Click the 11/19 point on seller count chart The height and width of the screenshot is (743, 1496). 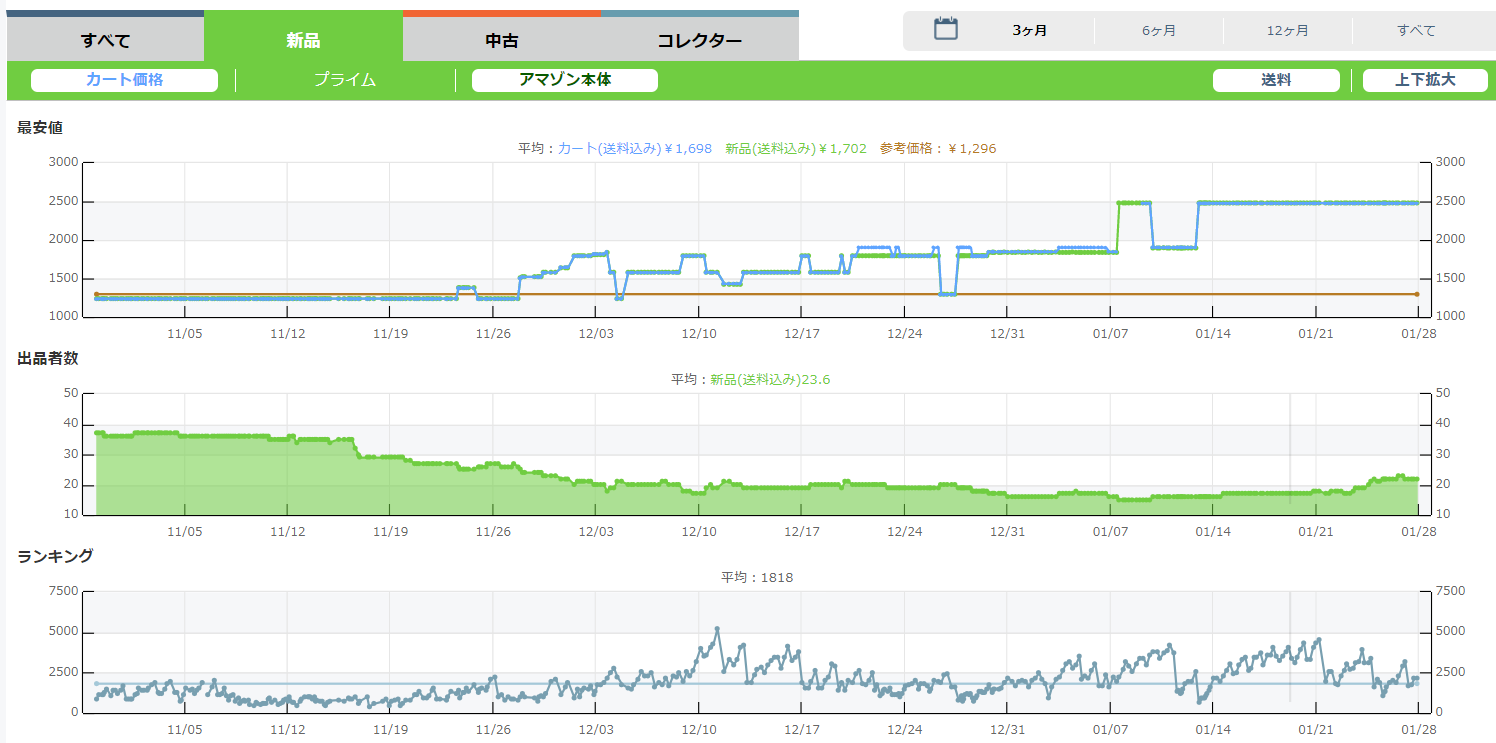(390, 457)
